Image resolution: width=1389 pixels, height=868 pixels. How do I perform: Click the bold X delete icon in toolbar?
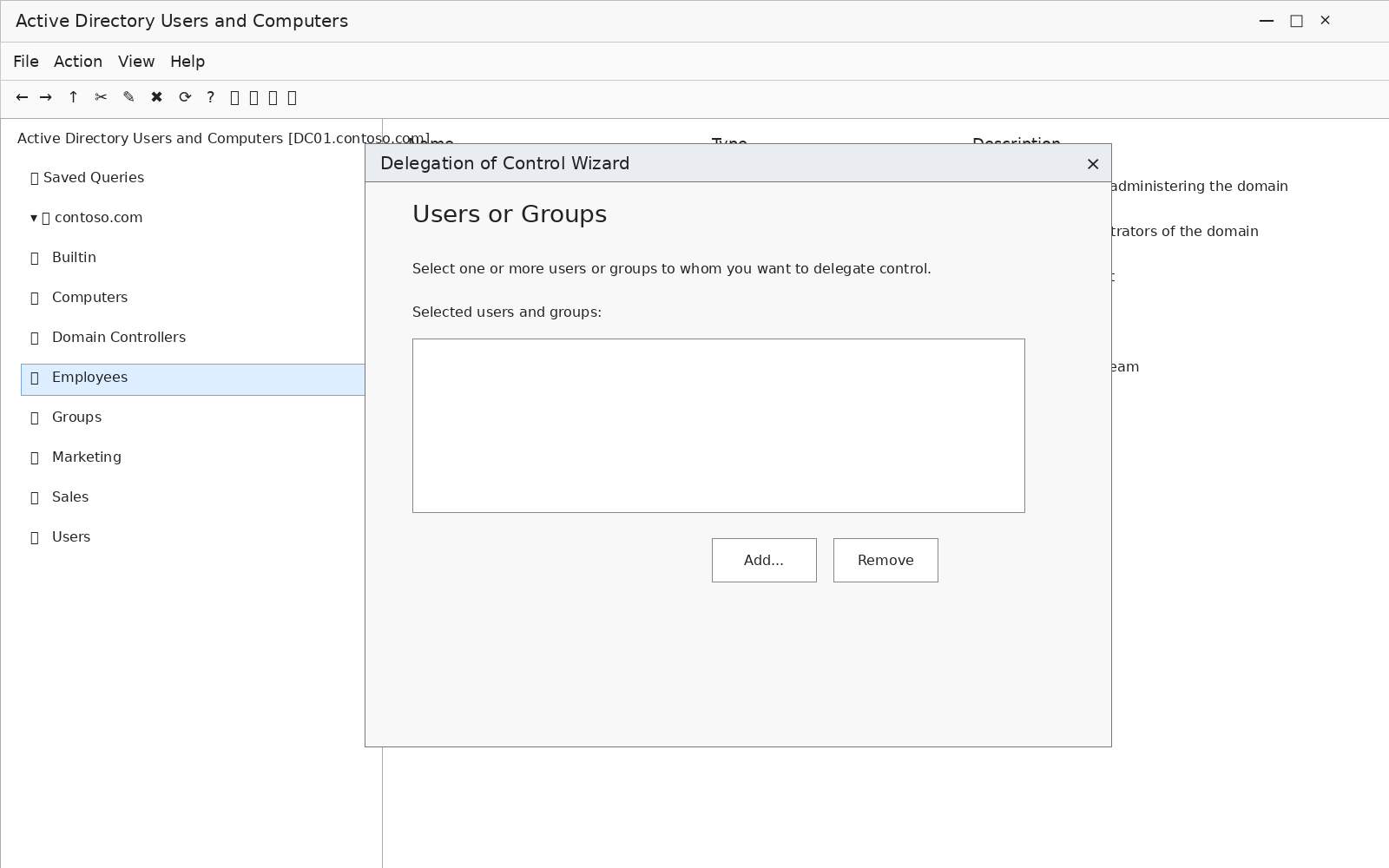click(157, 97)
